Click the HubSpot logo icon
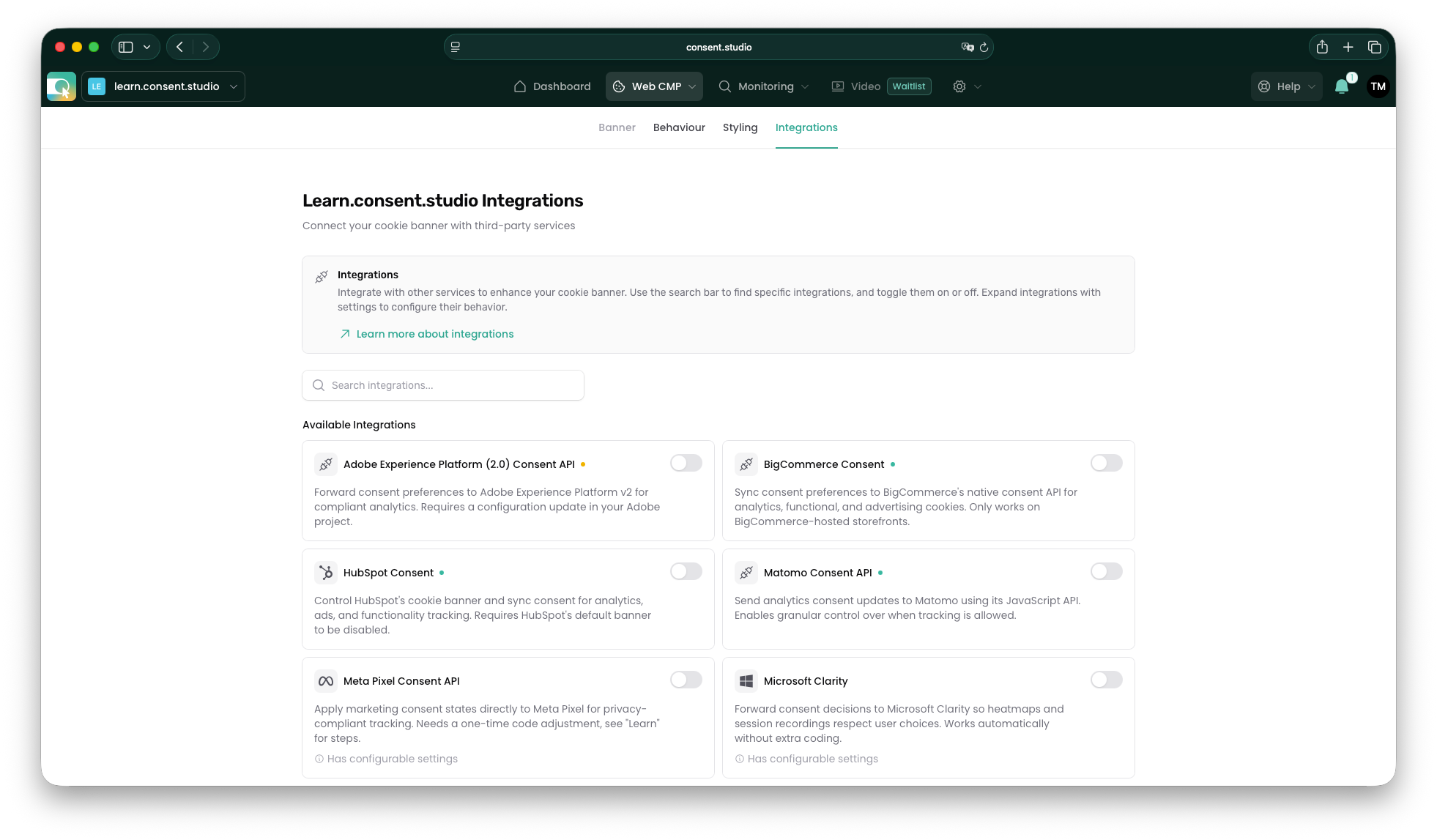The height and width of the screenshot is (840, 1437). coord(326,573)
